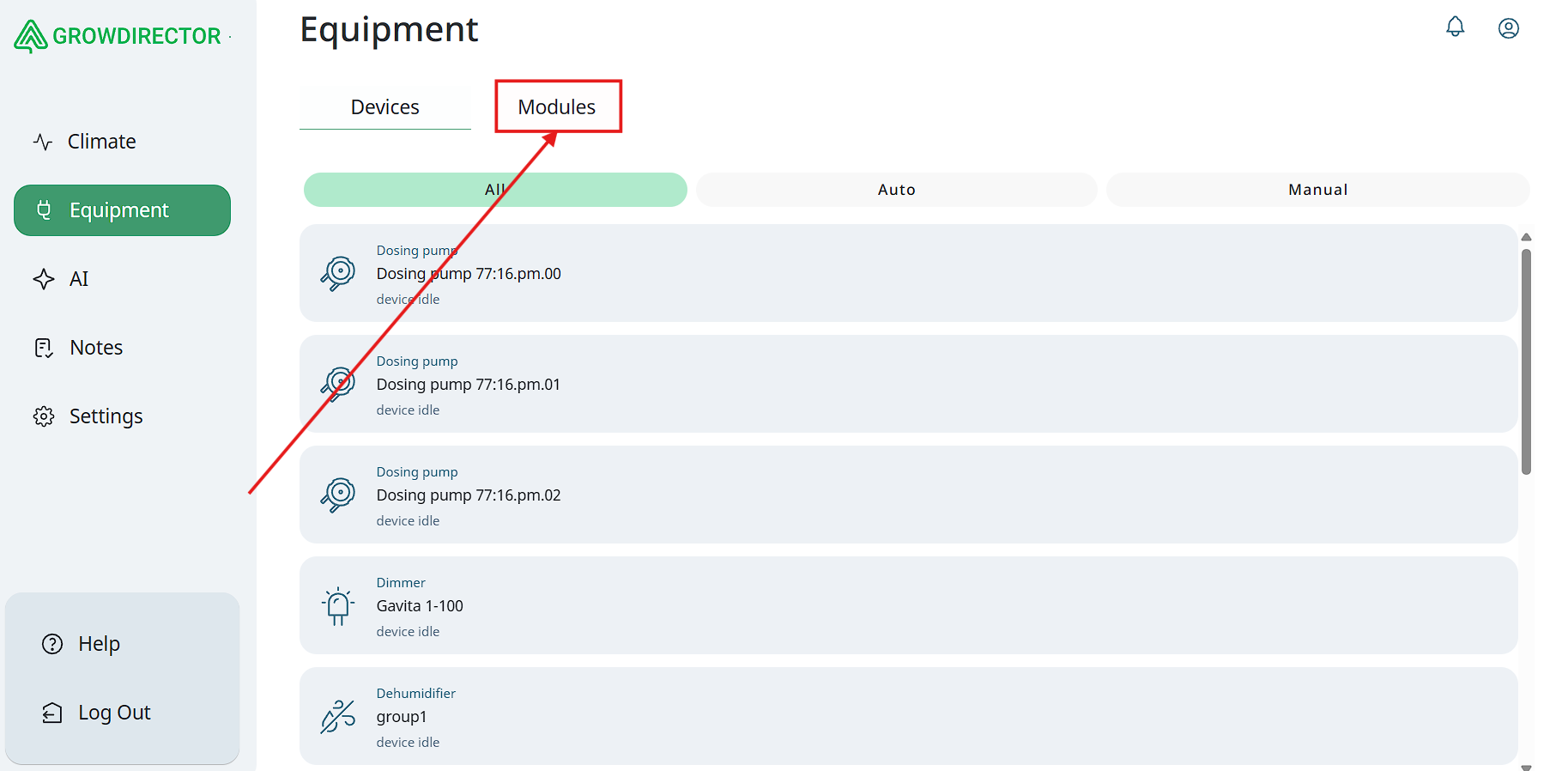Viewport: 1568px width, 771px height.
Task: Click the Dosing pump 77:16.pm.00 icon
Action: point(338,273)
